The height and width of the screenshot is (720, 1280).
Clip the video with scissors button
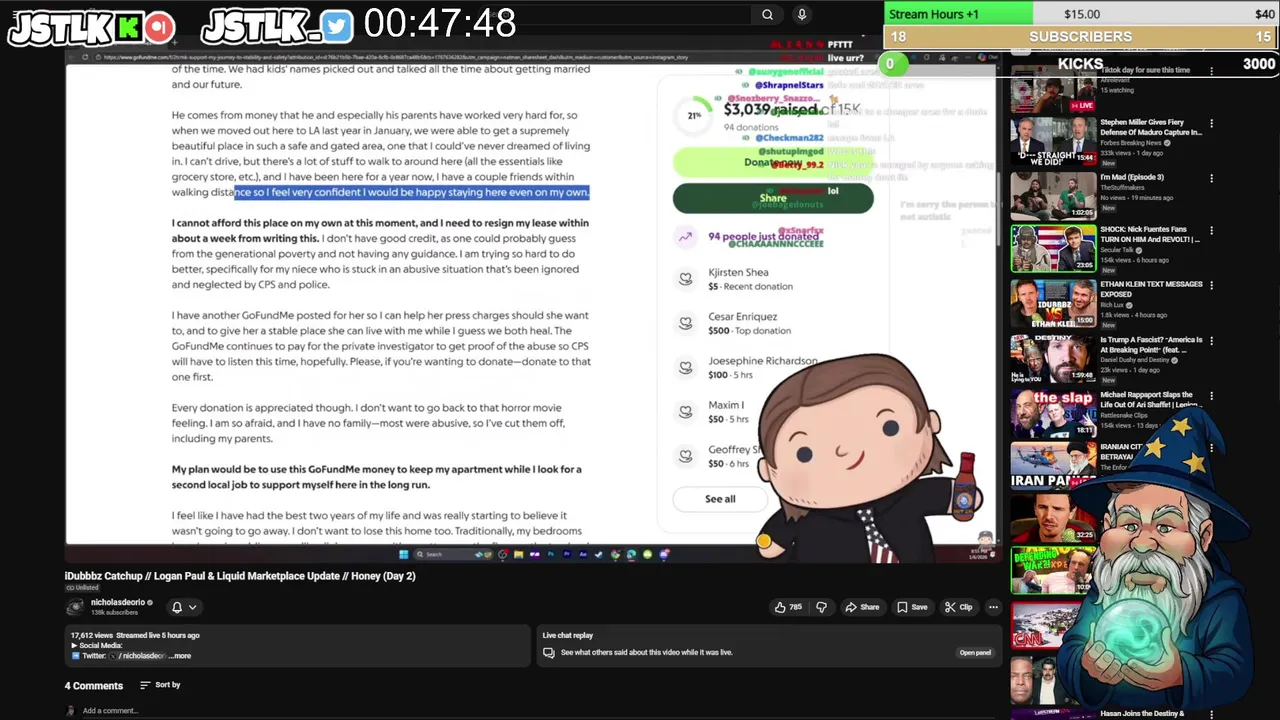958,607
